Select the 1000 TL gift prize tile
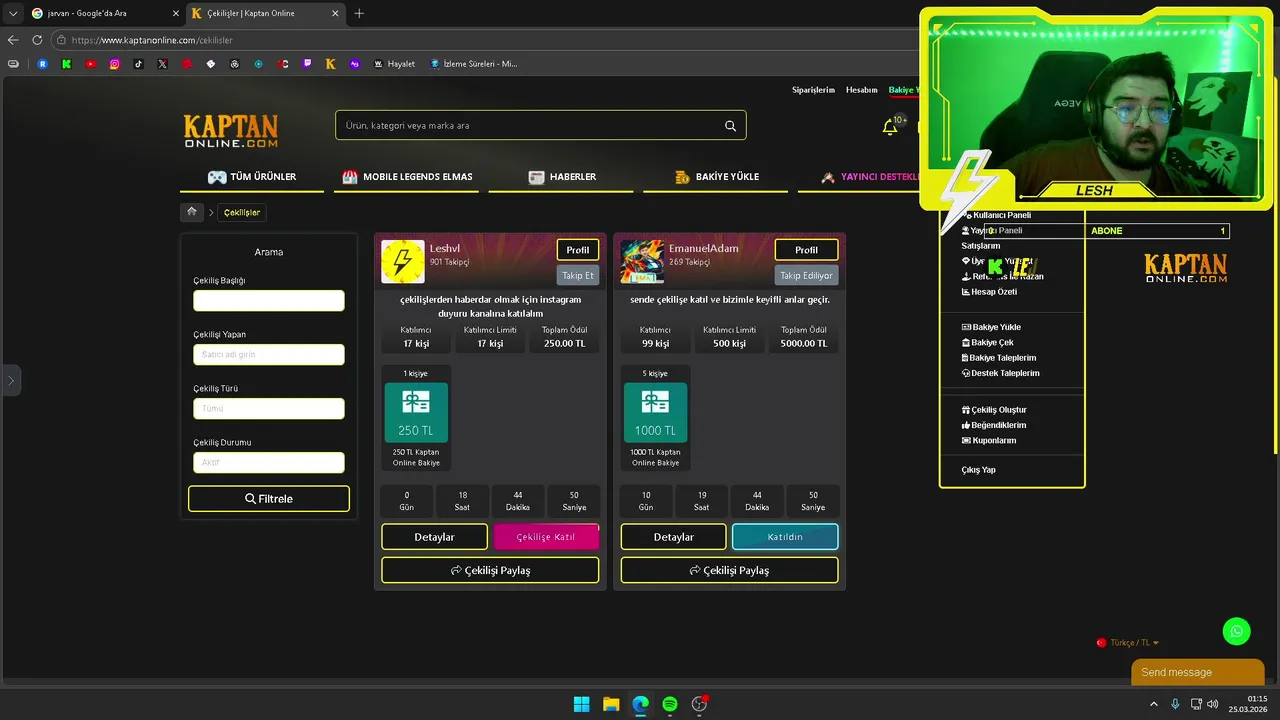This screenshot has height=720, width=1280. 655,412
